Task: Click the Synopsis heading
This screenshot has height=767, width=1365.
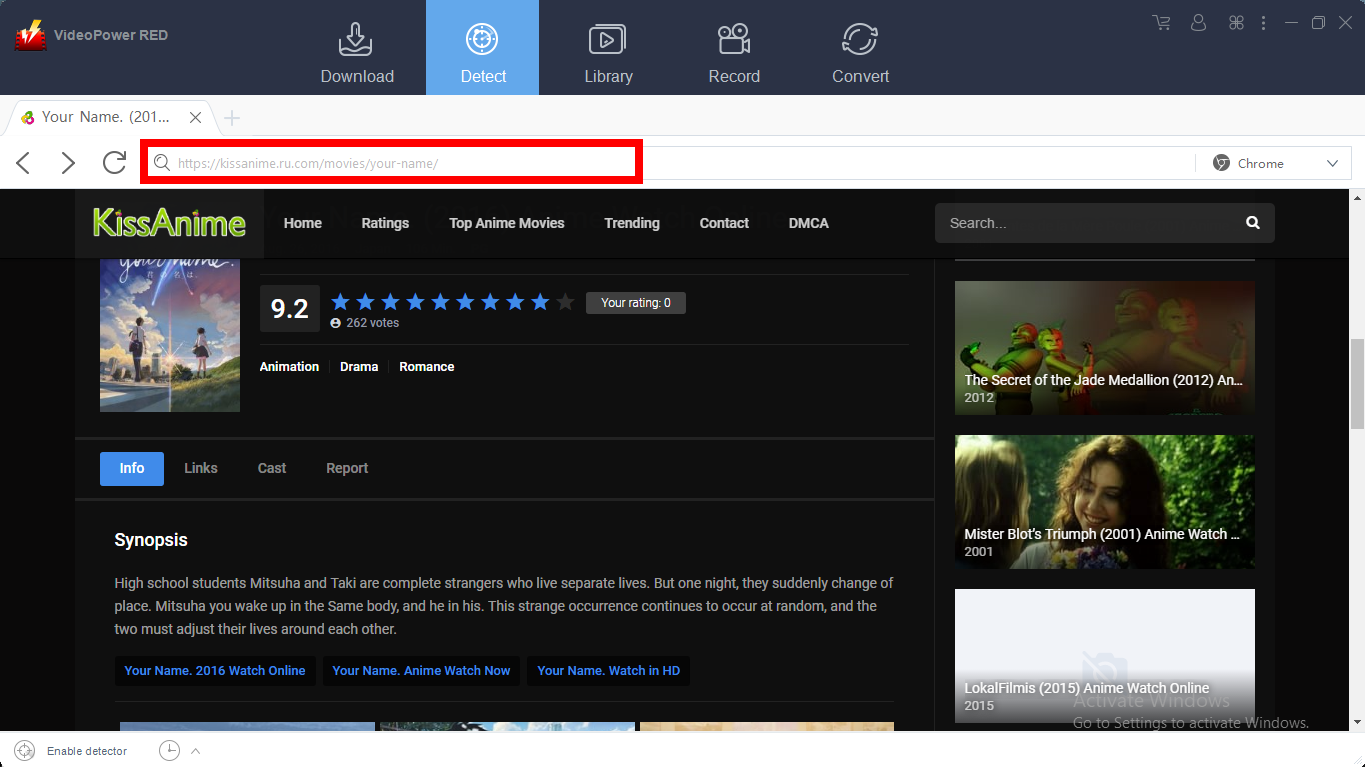Action: (x=151, y=540)
